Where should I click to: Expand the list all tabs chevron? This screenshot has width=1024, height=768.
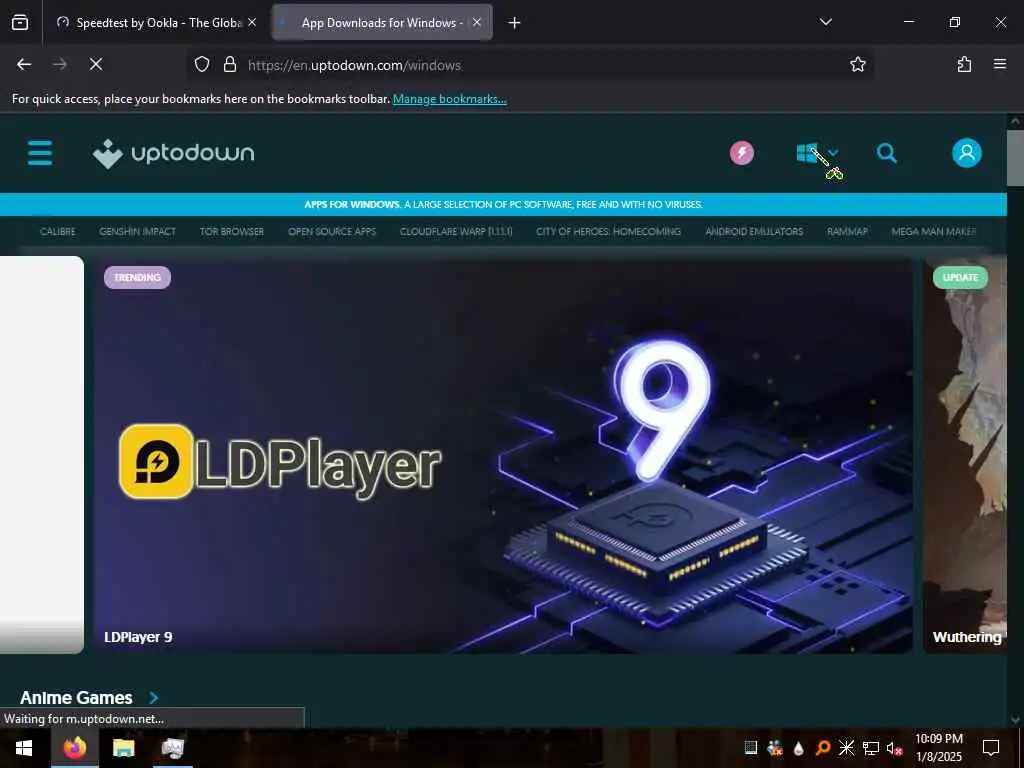pos(825,22)
